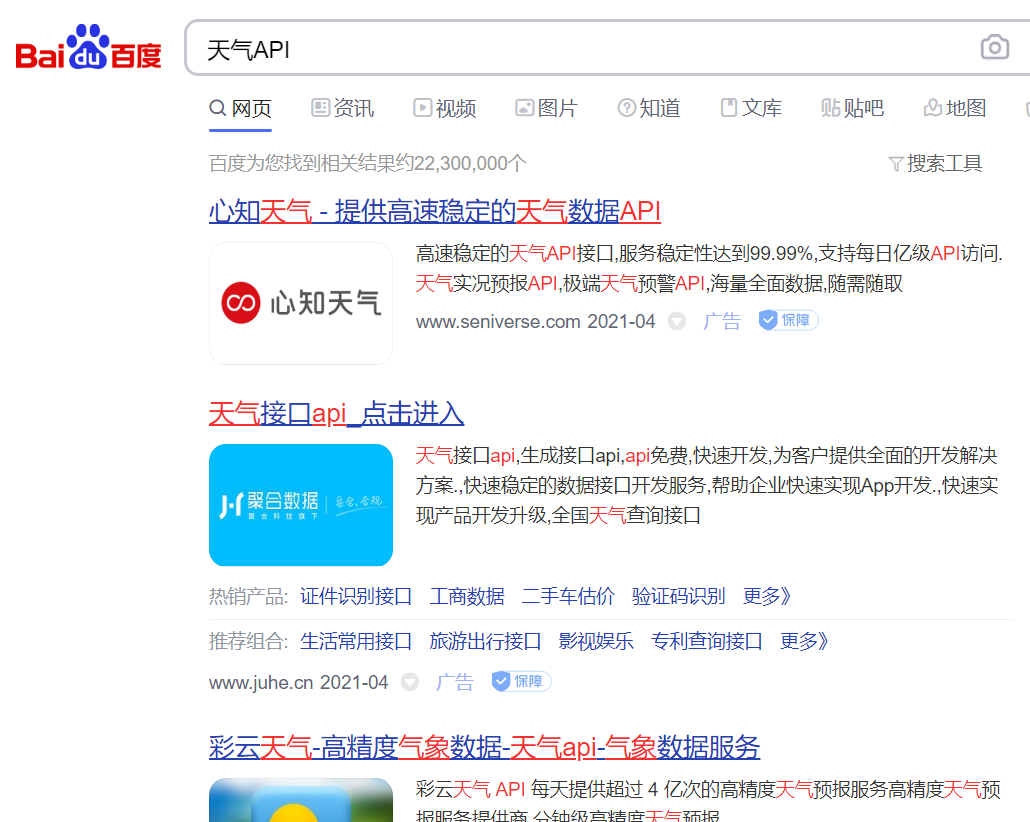Switch to the 地图 tab
Image resolution: width=1030 pixels, height=822 pixels.
[x=955, y=108]
